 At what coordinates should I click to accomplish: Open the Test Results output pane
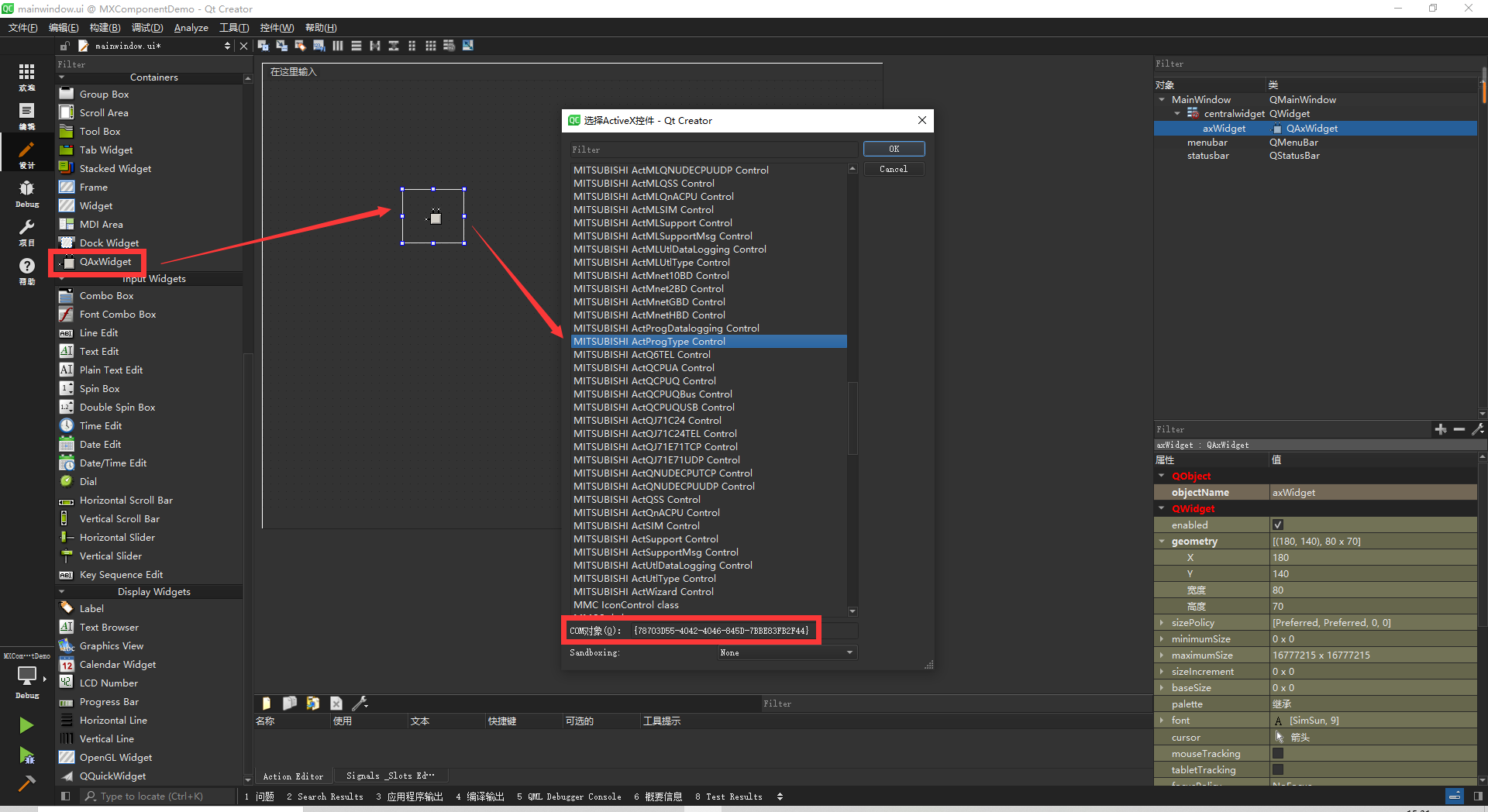[x=728, y=797]
